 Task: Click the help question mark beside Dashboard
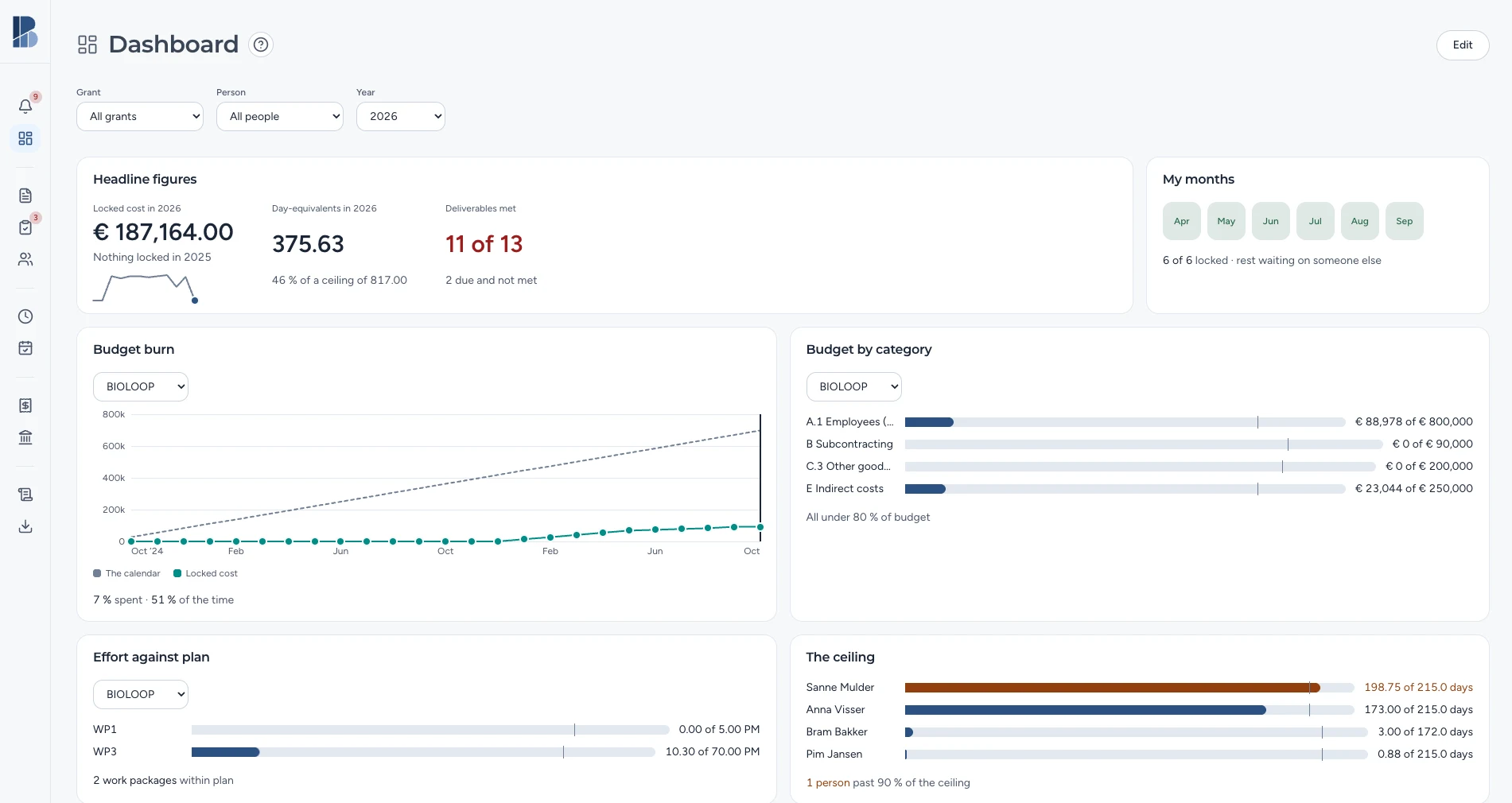coord(261,45)
